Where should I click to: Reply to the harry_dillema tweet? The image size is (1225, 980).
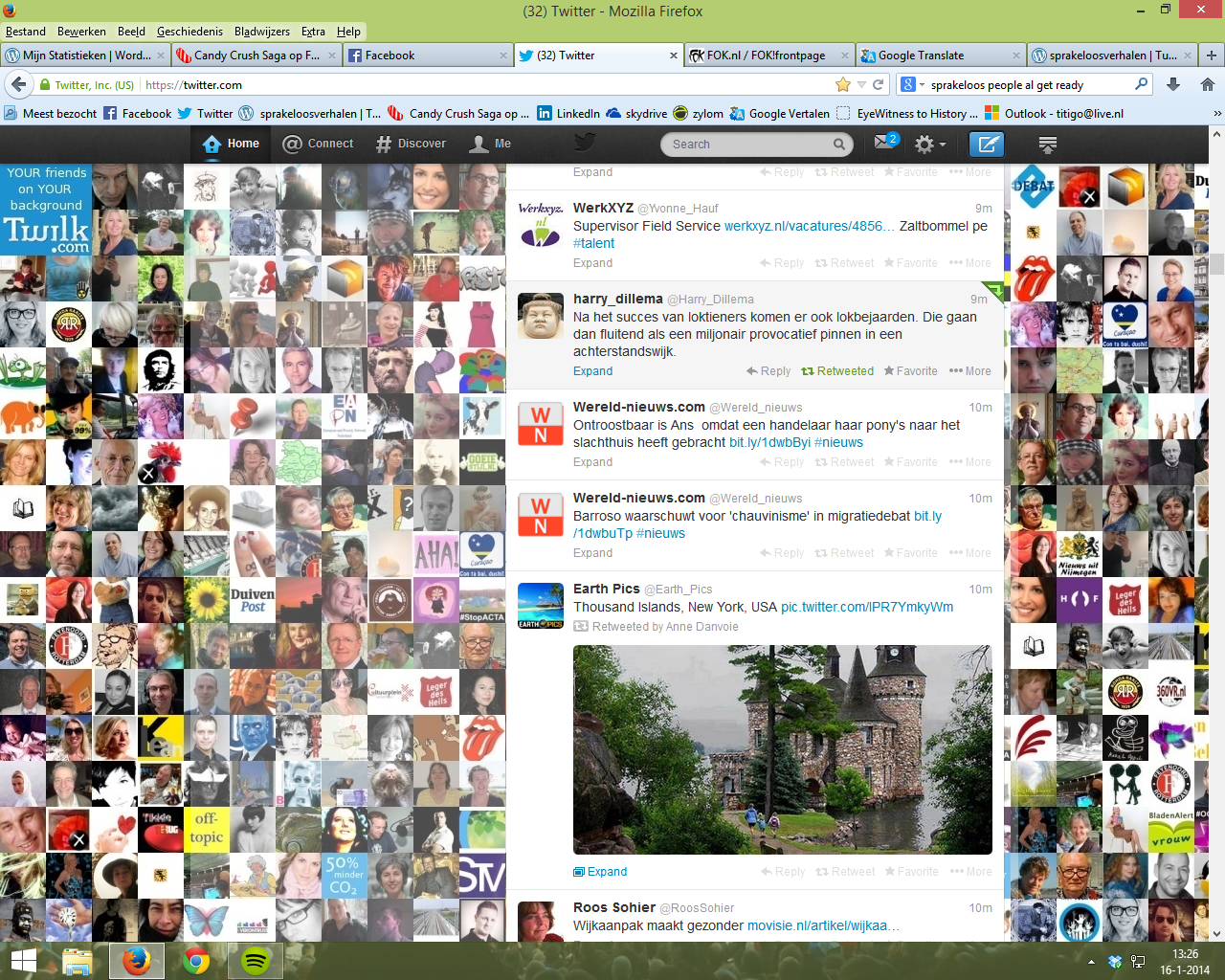(x=768, y=371)
